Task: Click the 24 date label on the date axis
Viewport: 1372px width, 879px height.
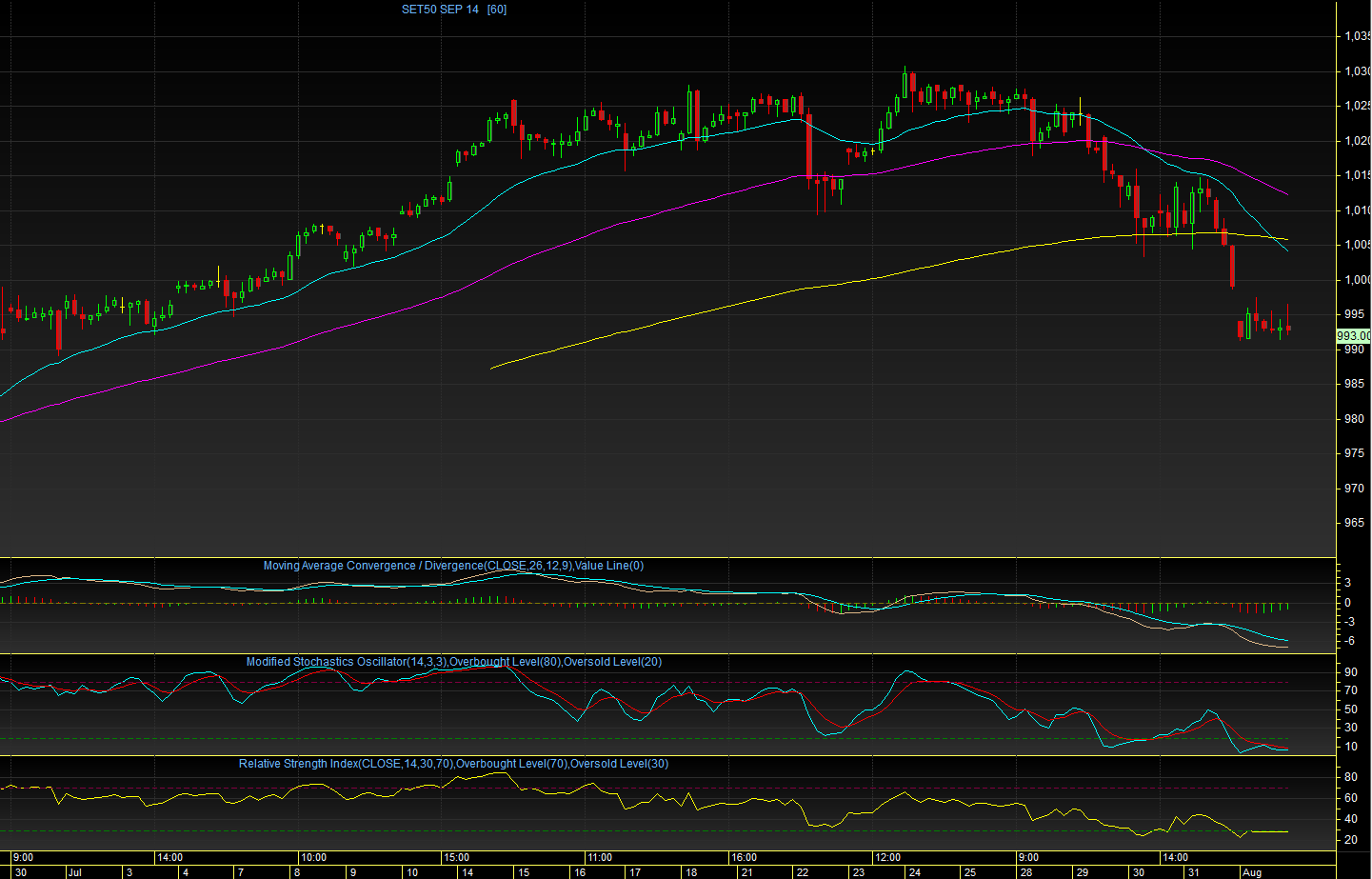Action: tap(915, 873)
